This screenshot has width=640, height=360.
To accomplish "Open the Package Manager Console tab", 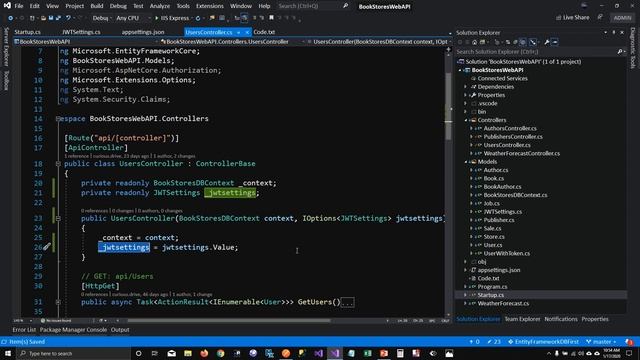I will point(73,330).
